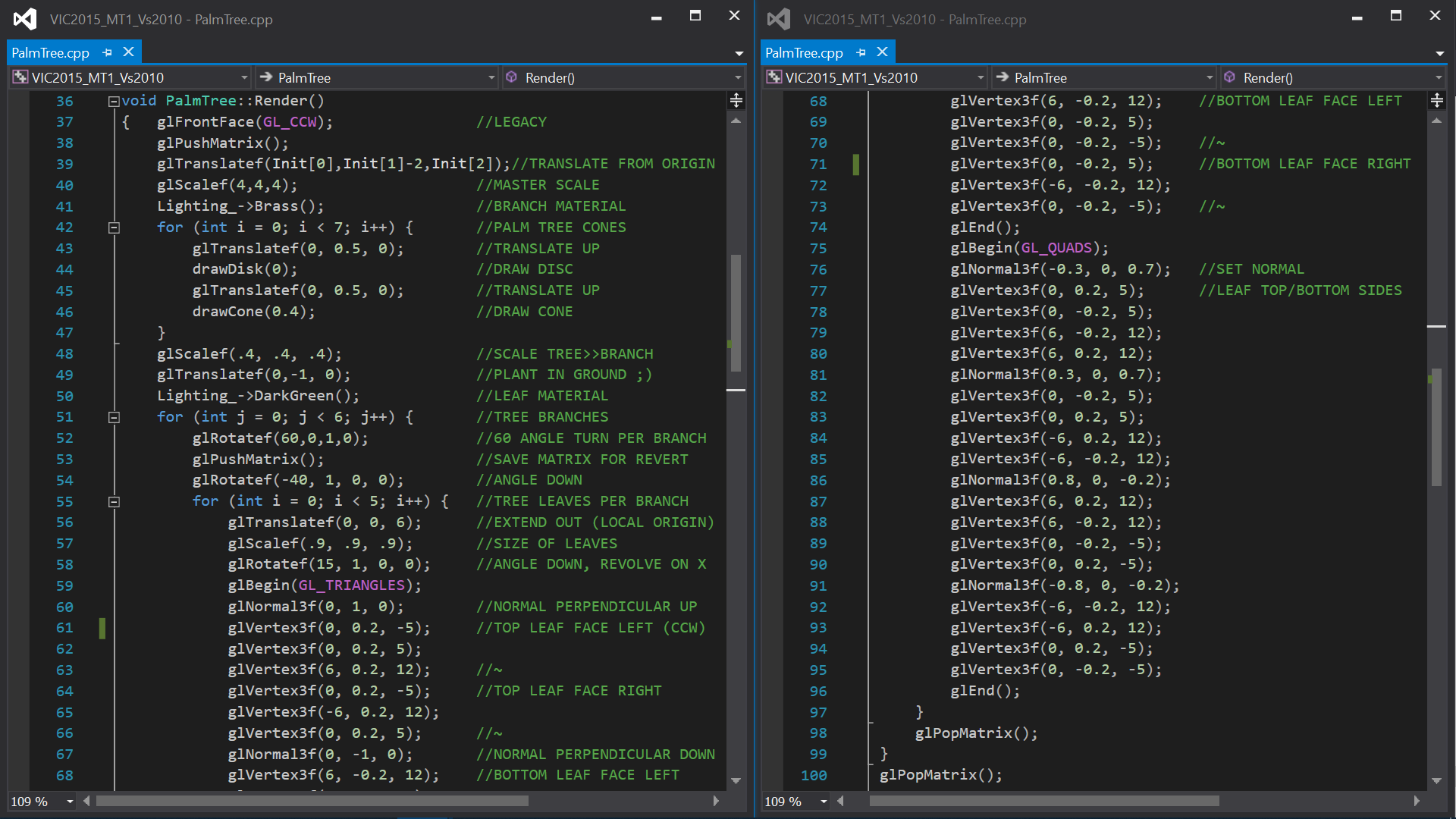
Task: Click //MASTER SCALE comment on line 40
Action: click(538, 185)
